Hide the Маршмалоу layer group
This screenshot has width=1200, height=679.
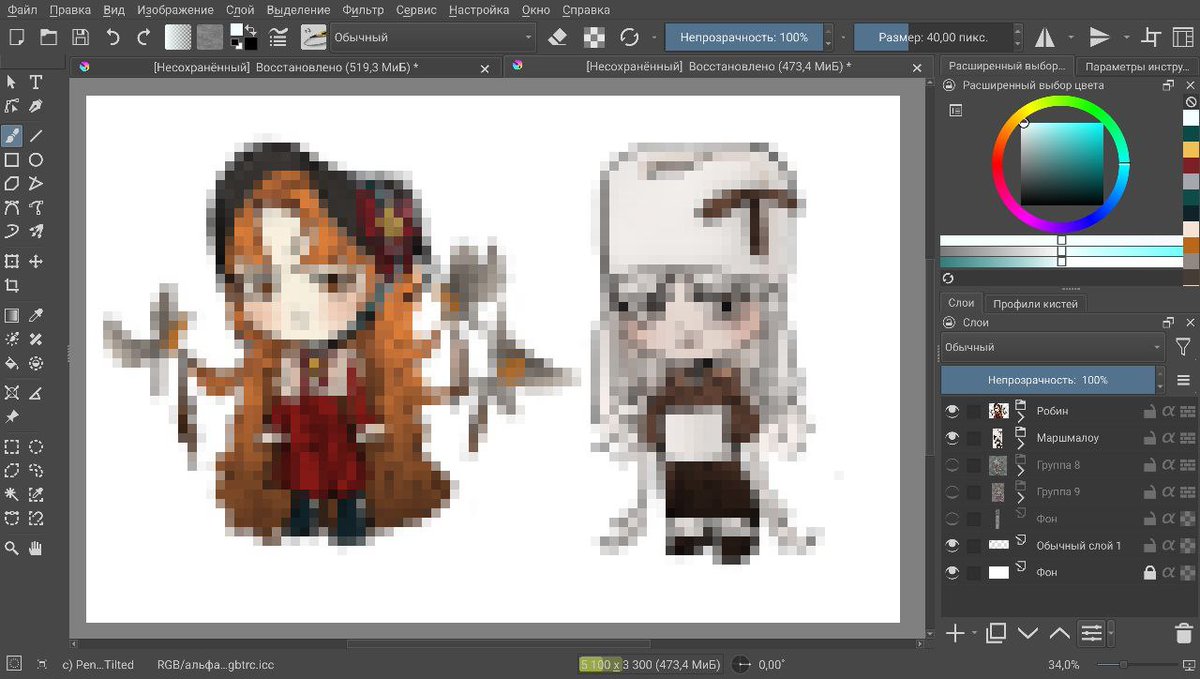952,438
